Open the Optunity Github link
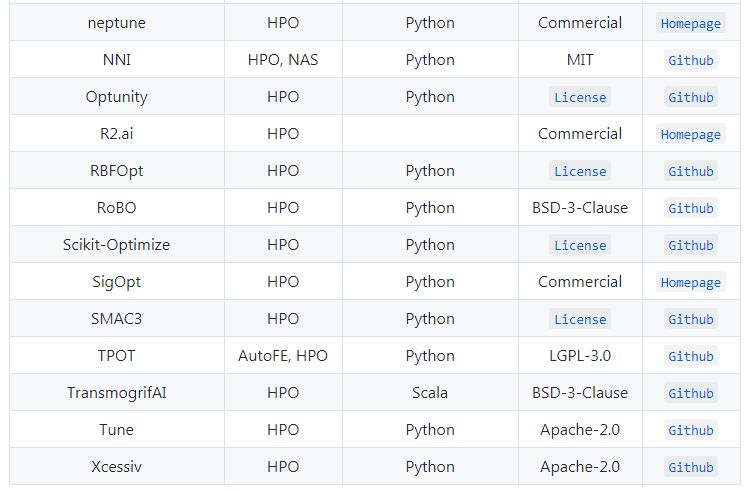Screen dimensions: 752x491 tap(691, 97)
